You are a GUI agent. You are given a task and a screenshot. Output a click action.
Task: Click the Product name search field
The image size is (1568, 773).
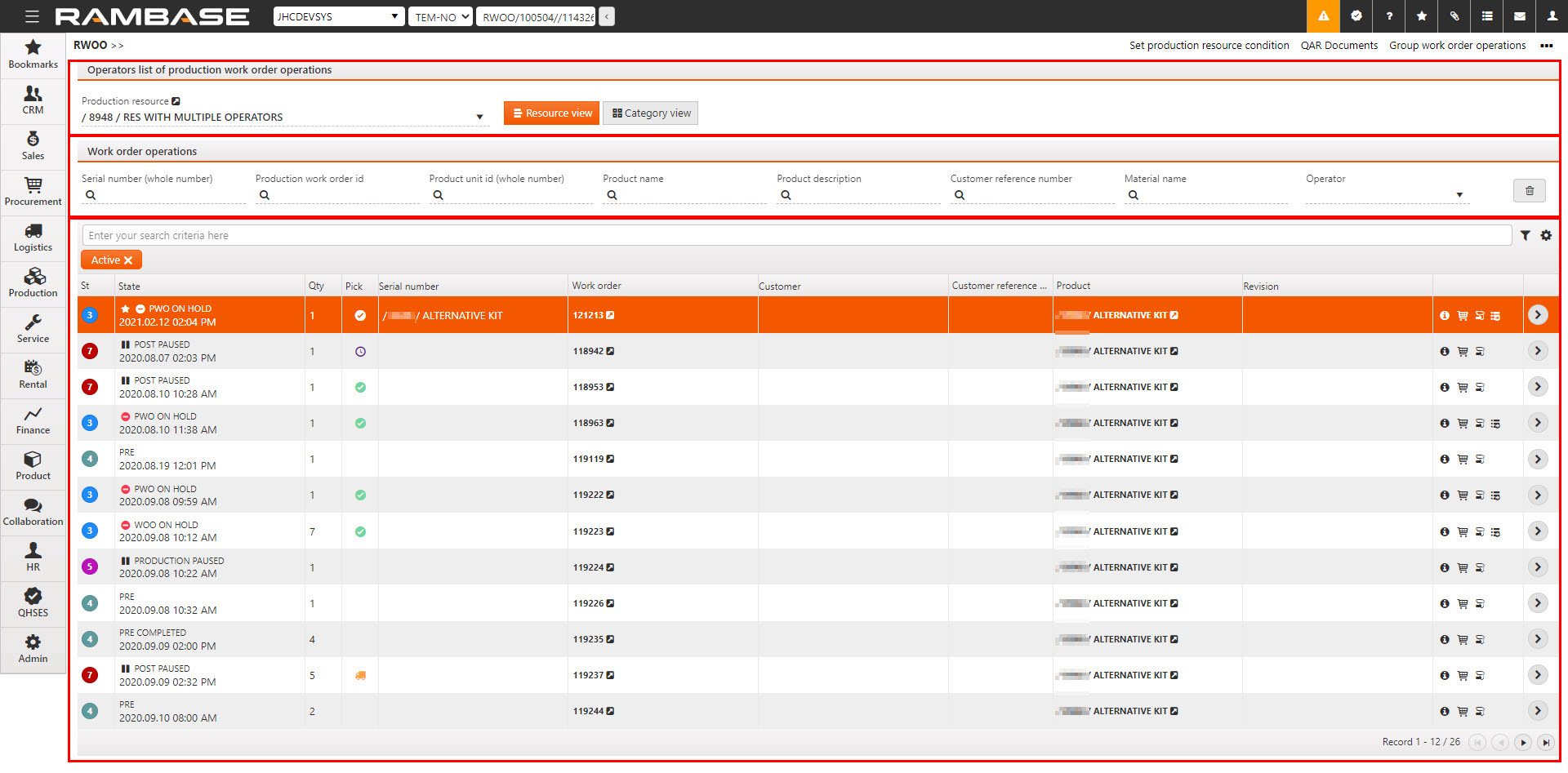tap(686, 195)
